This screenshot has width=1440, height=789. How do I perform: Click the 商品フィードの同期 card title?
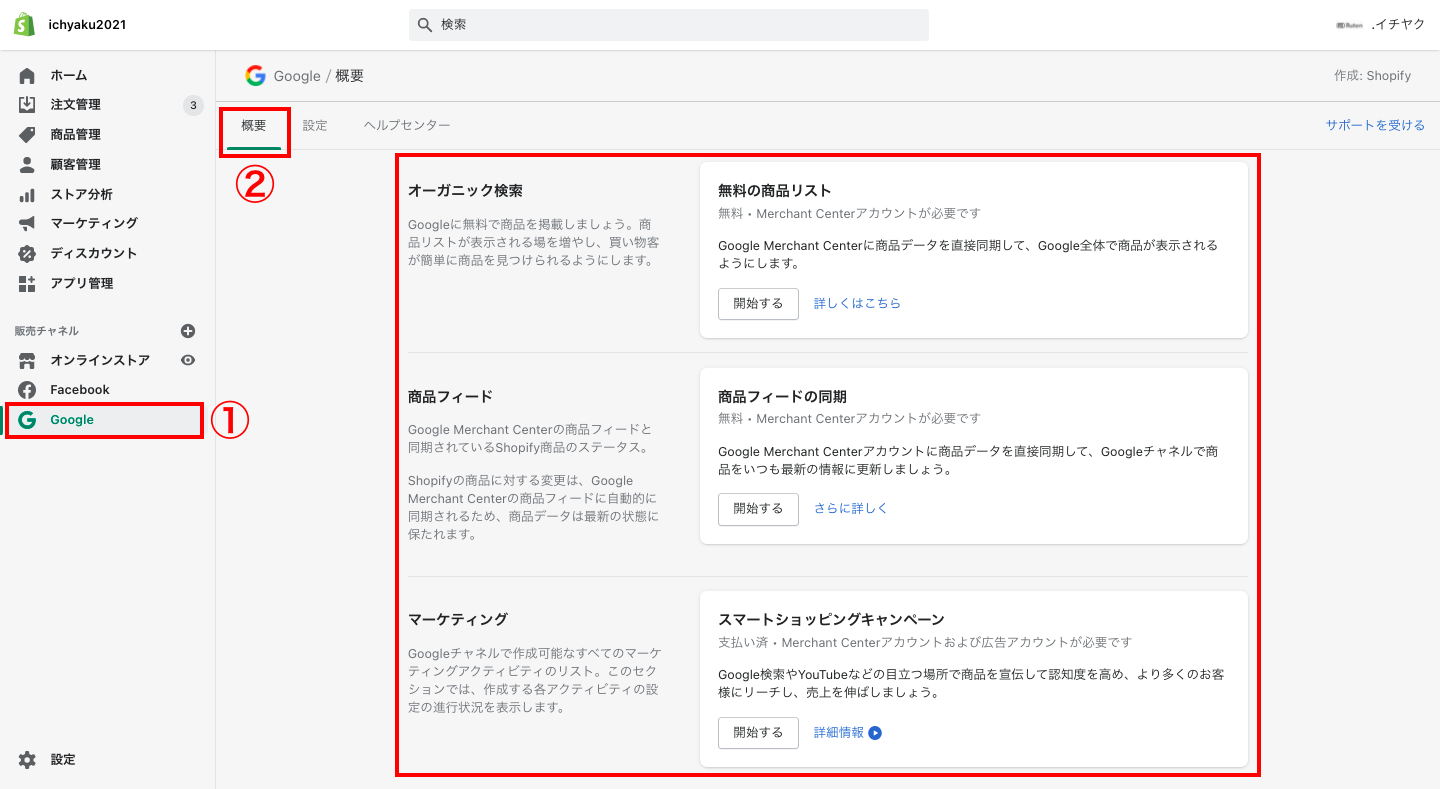[783, 396]
